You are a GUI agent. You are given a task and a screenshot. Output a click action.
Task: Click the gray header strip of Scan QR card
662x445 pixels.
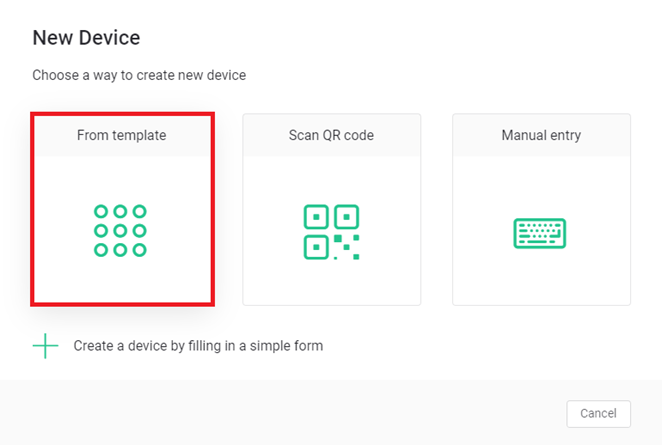(x=331, y=135)
